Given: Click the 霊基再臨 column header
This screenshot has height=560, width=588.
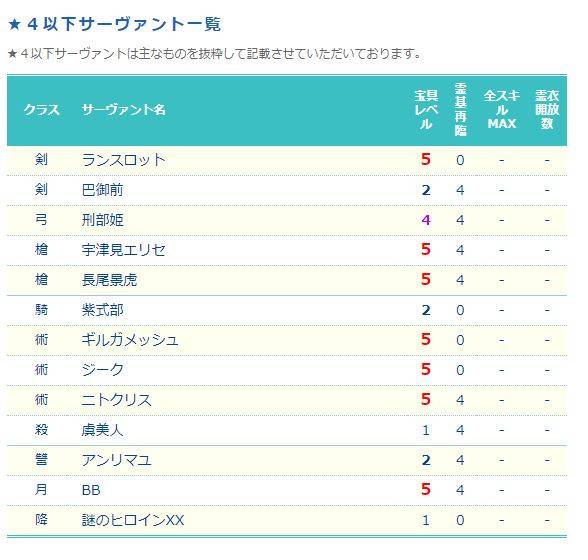Looking at the screenshot, I should tap(460, 110).
